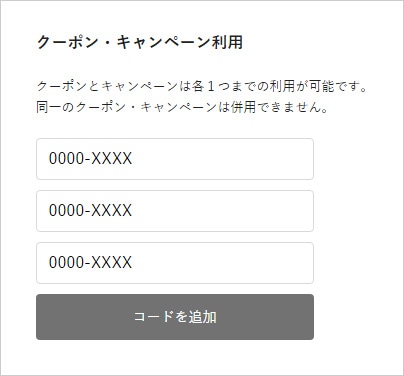Image resolution: width=404 pixels, height=376 pixels.
Task: Place cursor in field directly below description text
Action: click(x=175, y=159)
